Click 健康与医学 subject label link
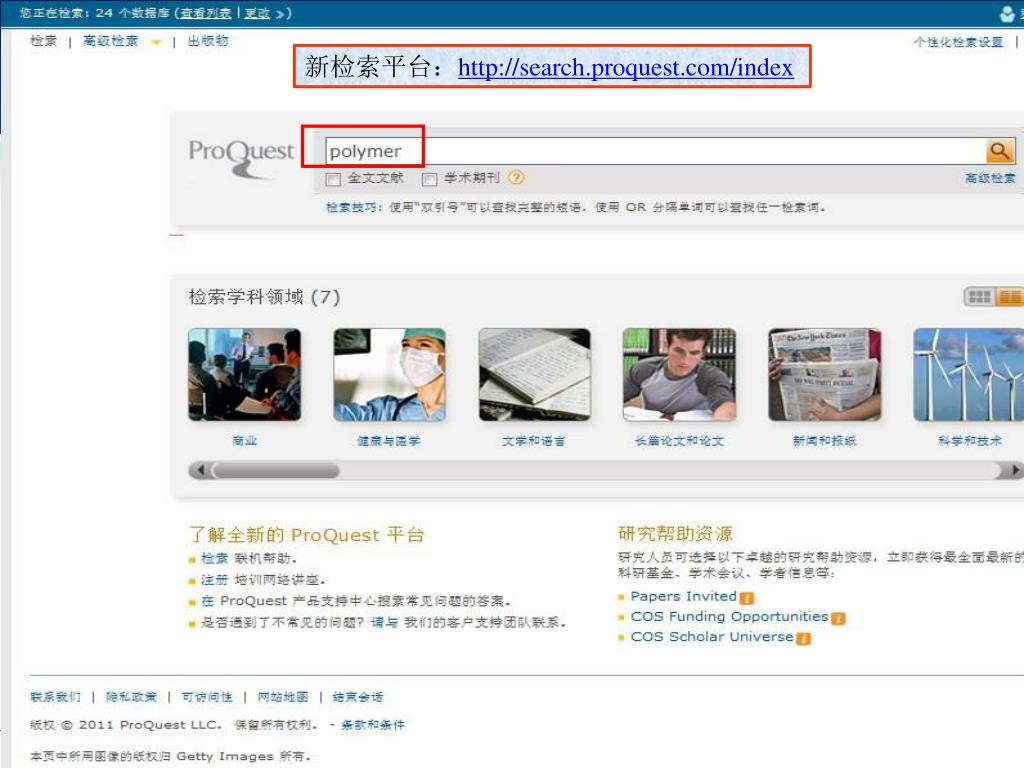The image size is (1024, 768). 389,441
